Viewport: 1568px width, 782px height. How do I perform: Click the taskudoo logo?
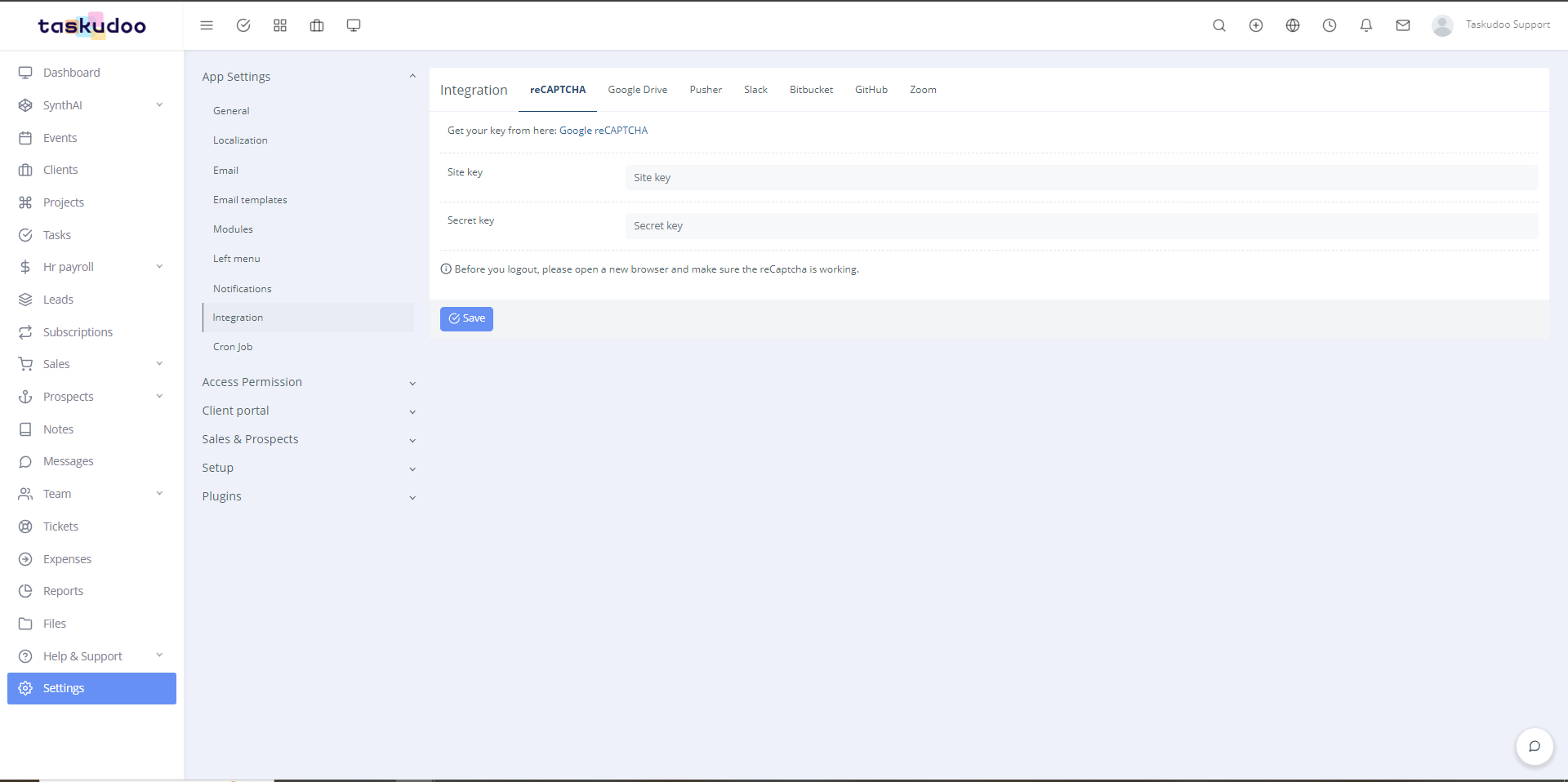91,25
